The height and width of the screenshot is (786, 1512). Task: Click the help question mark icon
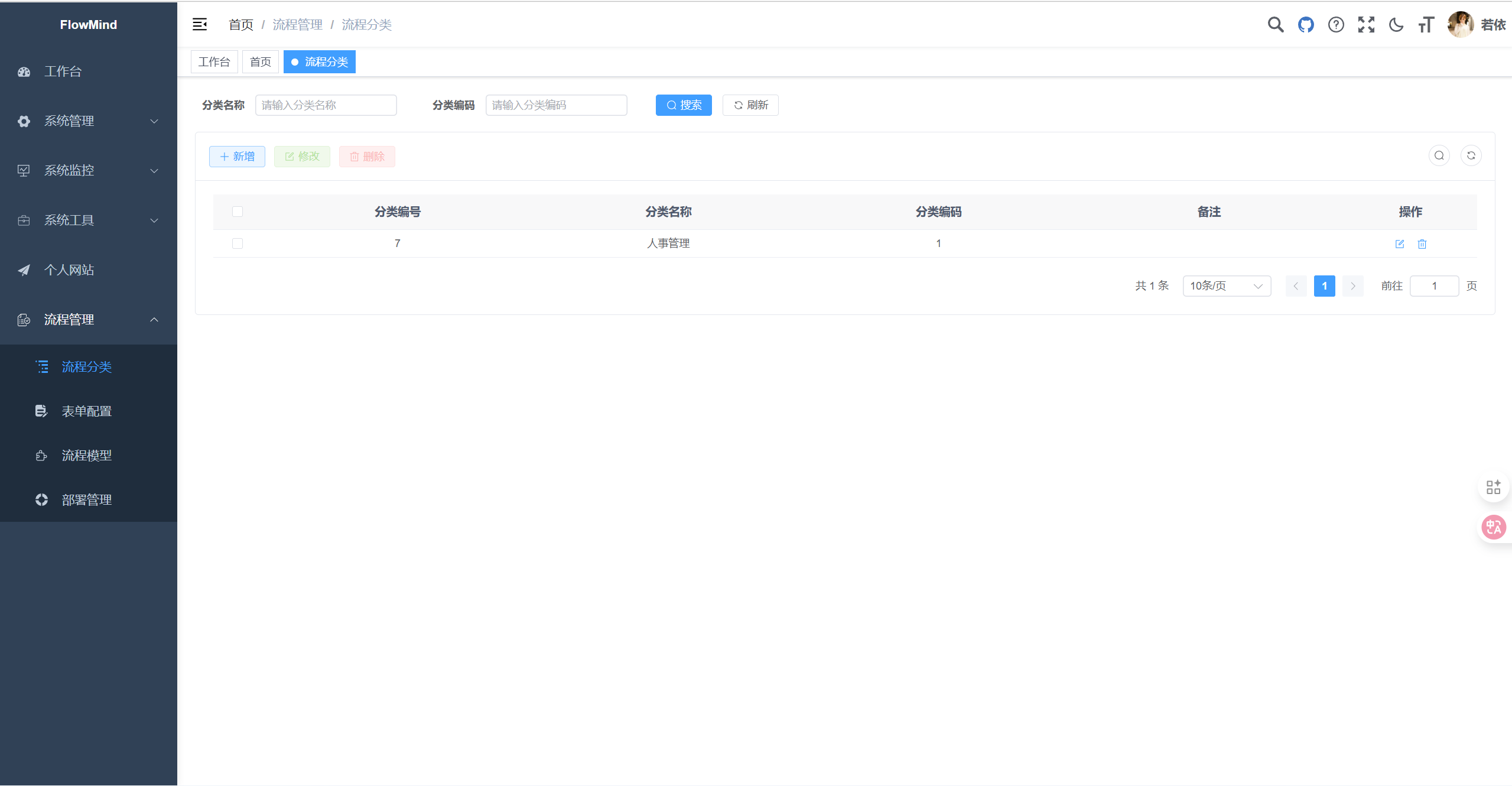[x=1336, y=25]
